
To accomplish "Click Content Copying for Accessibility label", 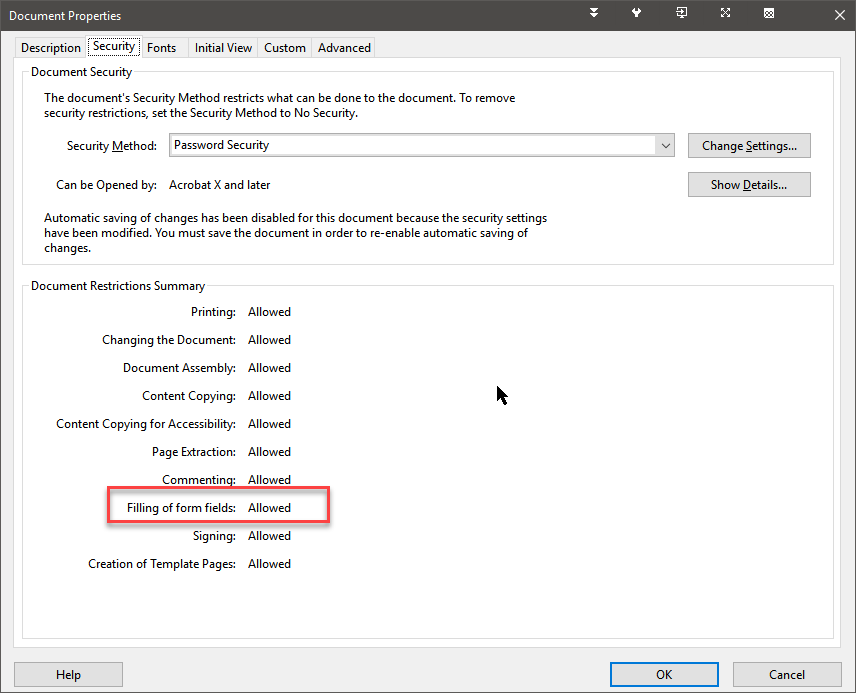I will (146, 424).
